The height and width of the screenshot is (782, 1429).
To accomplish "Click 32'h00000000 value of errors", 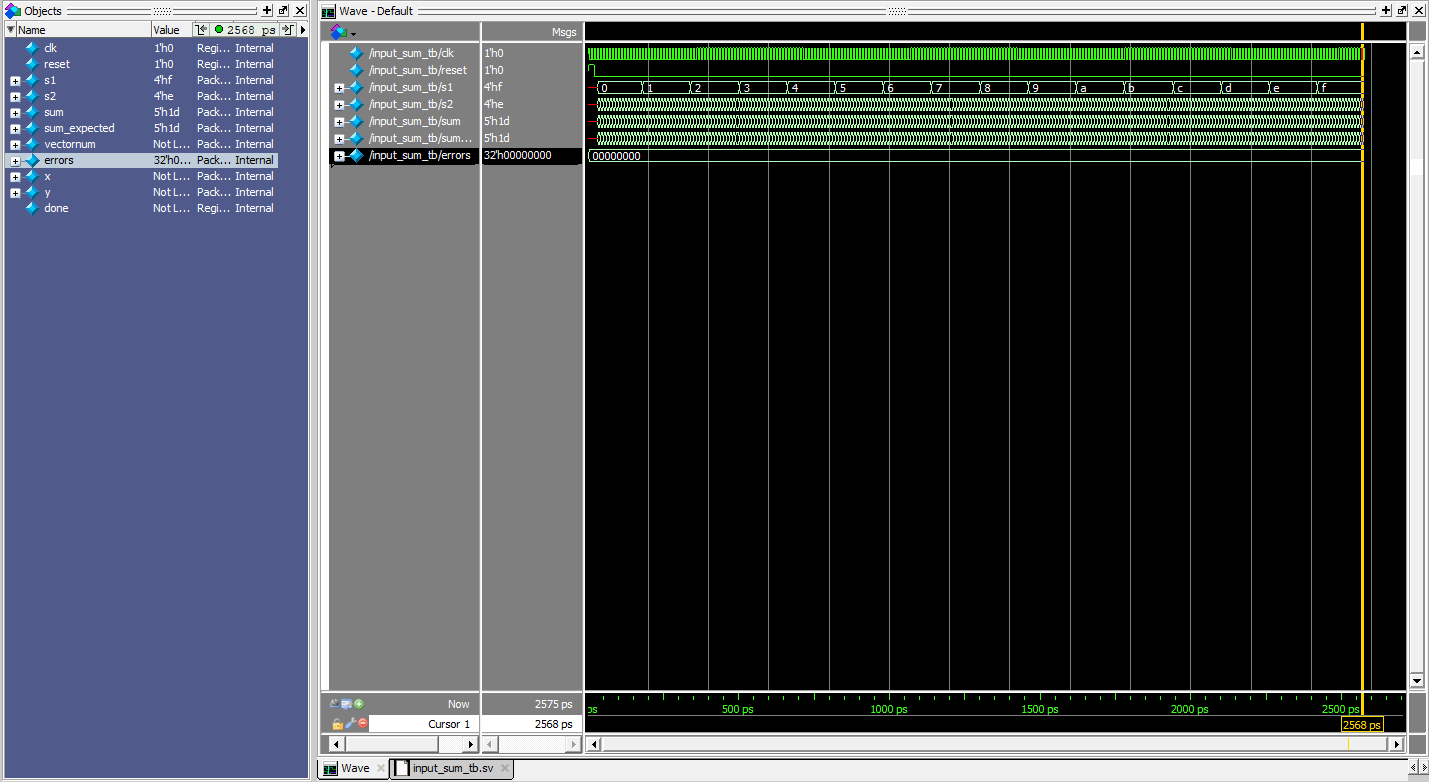I will (x=517, y=156).
